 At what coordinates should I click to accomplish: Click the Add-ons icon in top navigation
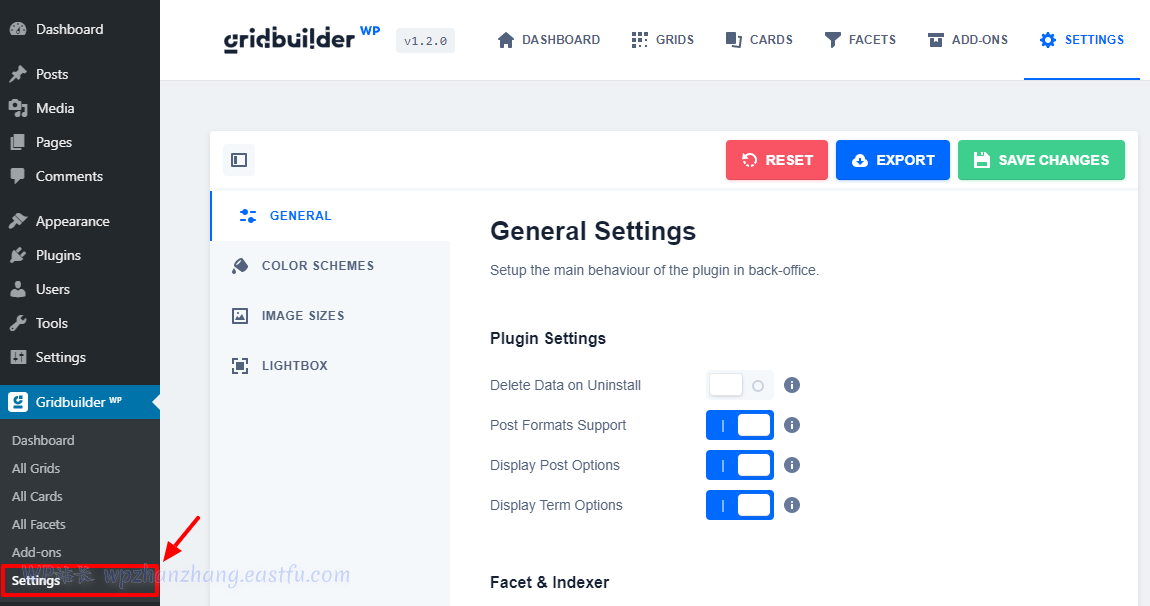tap(937, 39)
